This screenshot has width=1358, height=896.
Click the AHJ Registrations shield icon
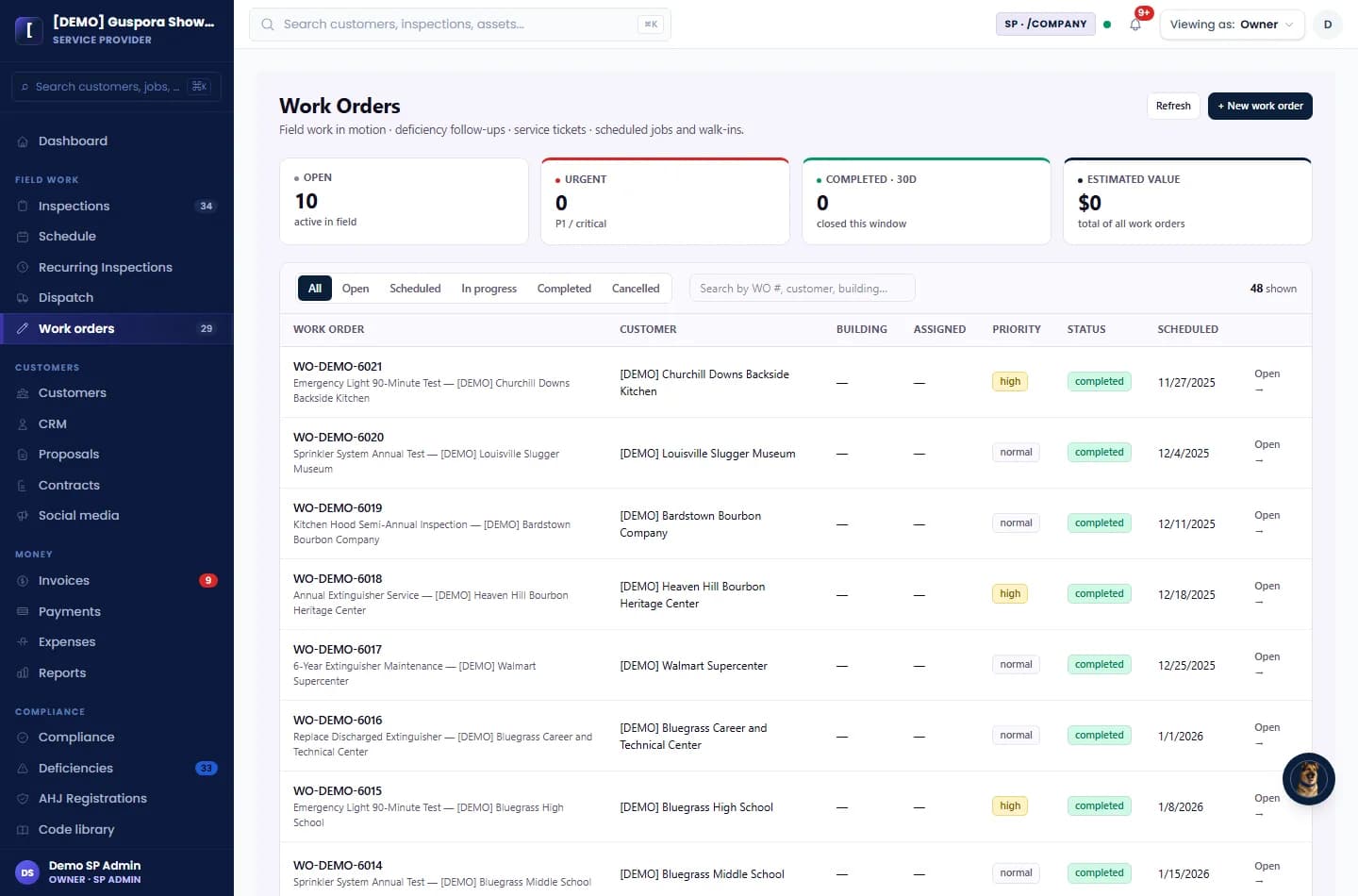coord(23,799)
